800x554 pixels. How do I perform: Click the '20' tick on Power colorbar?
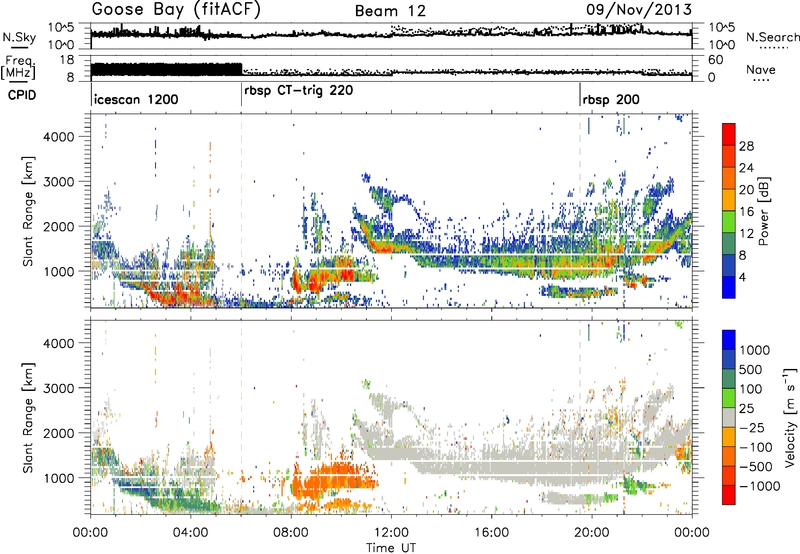pos(746,190)
